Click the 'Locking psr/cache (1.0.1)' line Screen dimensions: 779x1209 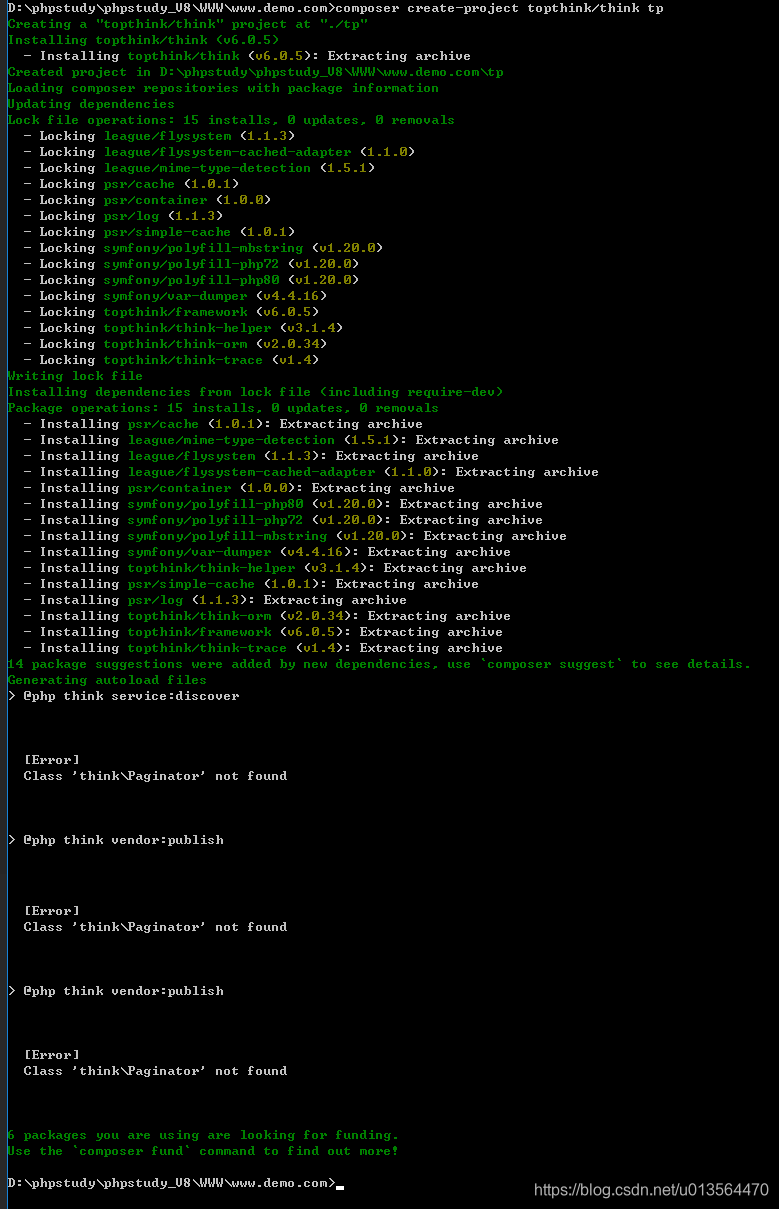[131, 184]
